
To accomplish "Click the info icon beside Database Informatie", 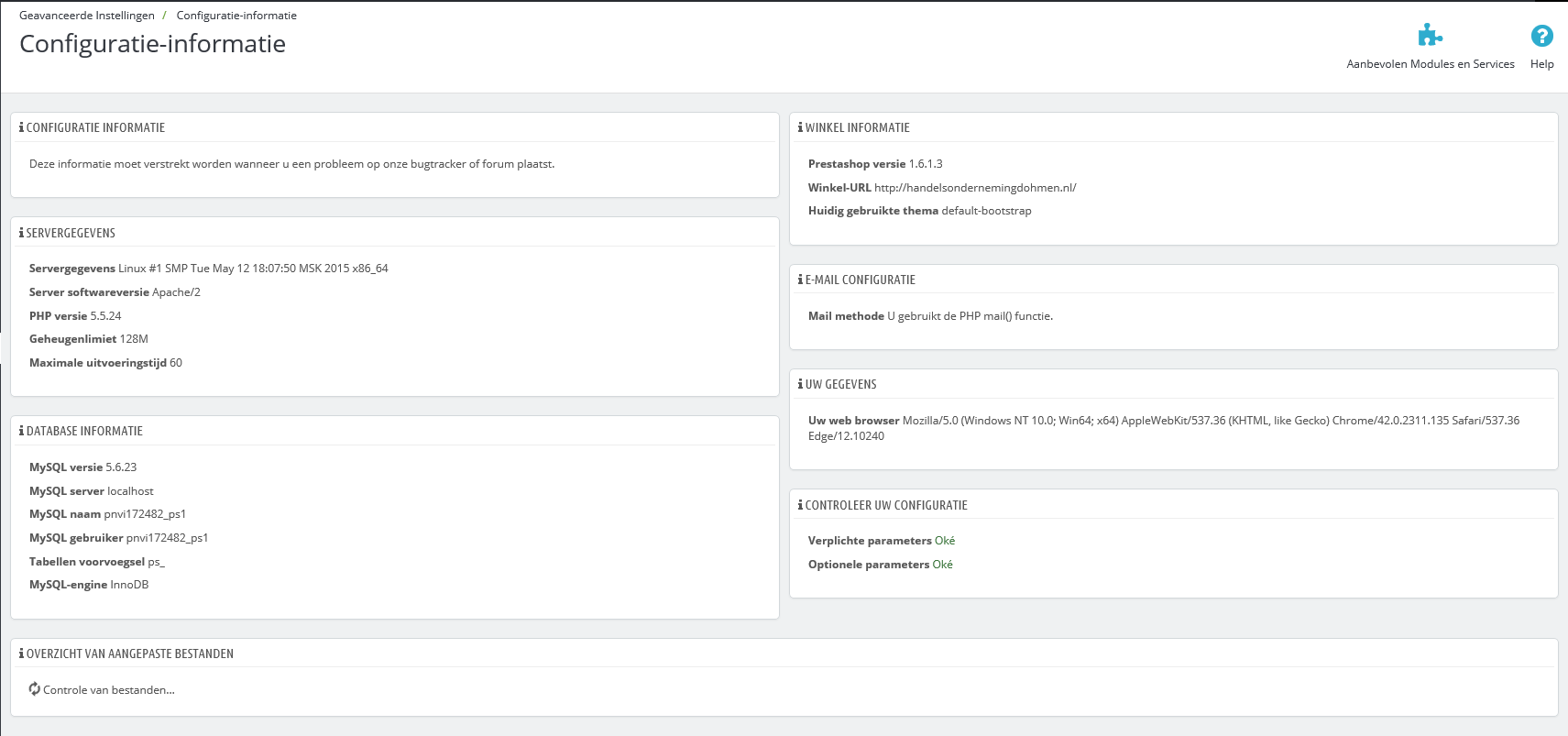I will 21,431.
